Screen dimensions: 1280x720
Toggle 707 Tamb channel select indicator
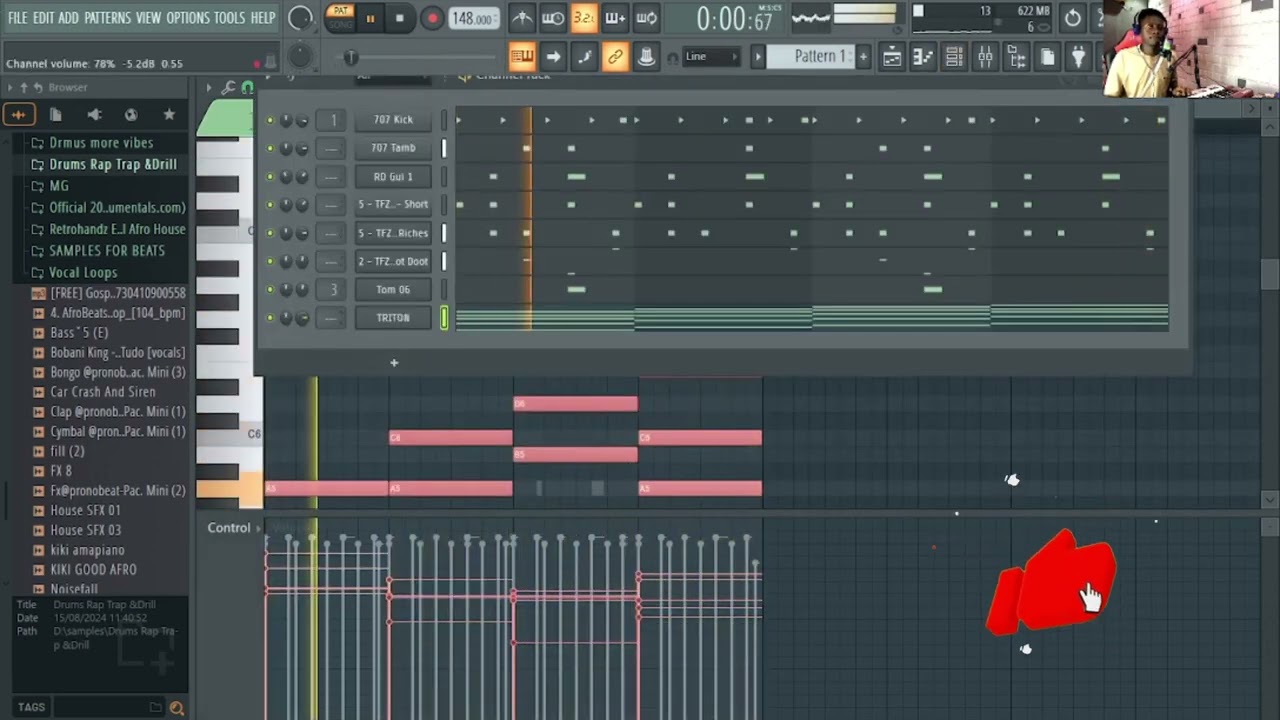coord(444,148)
